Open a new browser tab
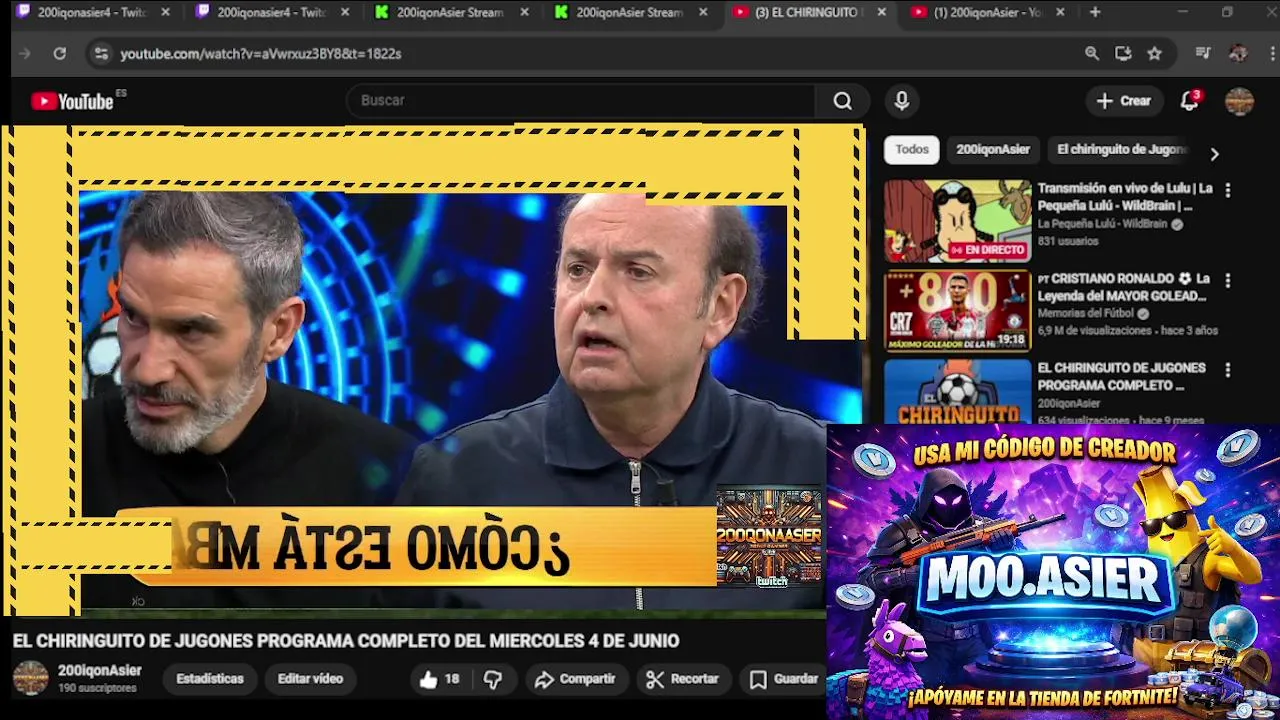 point(1095,12)
